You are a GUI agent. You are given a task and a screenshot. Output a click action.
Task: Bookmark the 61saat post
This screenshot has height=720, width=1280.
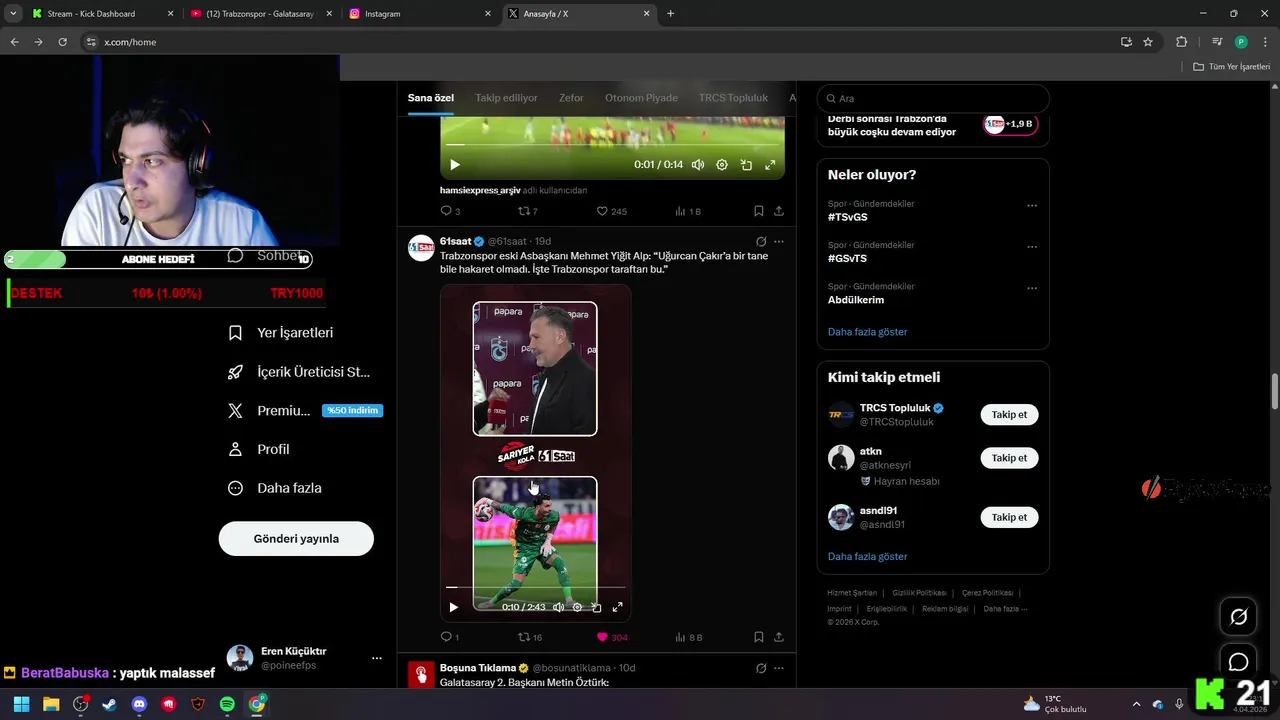point(759,637)
